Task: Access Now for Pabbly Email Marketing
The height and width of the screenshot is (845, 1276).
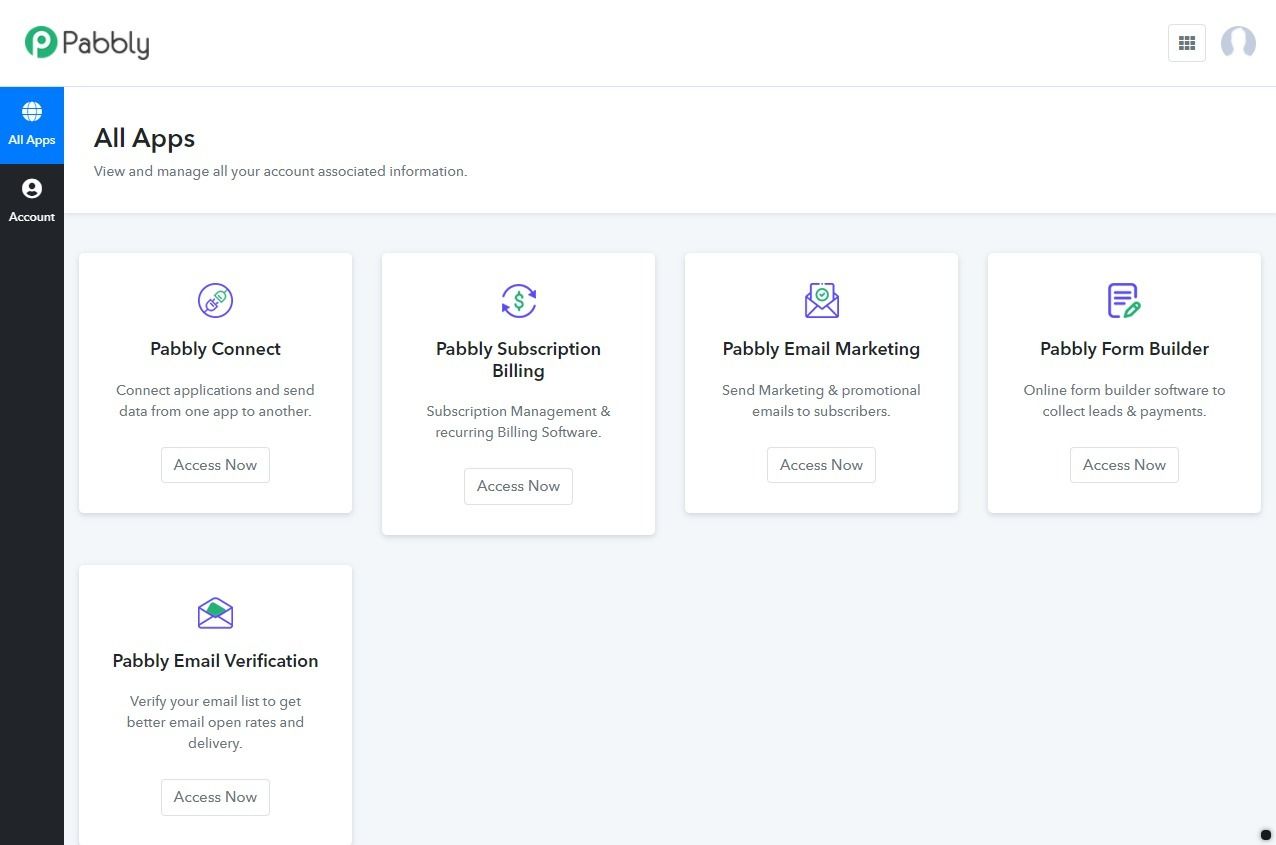Action: click(821, 465)
